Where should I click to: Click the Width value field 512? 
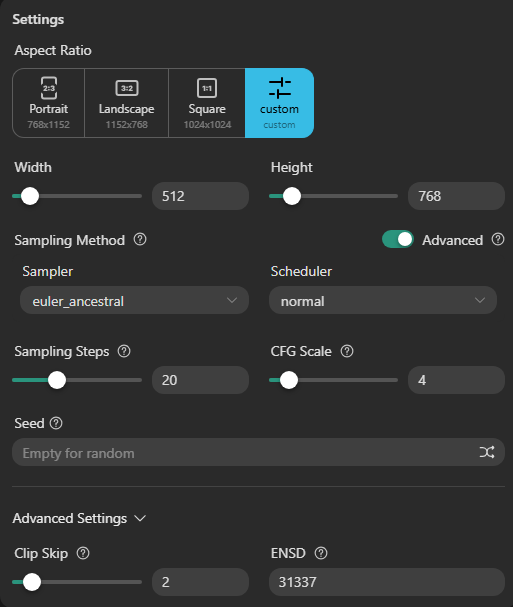[201, 196]
